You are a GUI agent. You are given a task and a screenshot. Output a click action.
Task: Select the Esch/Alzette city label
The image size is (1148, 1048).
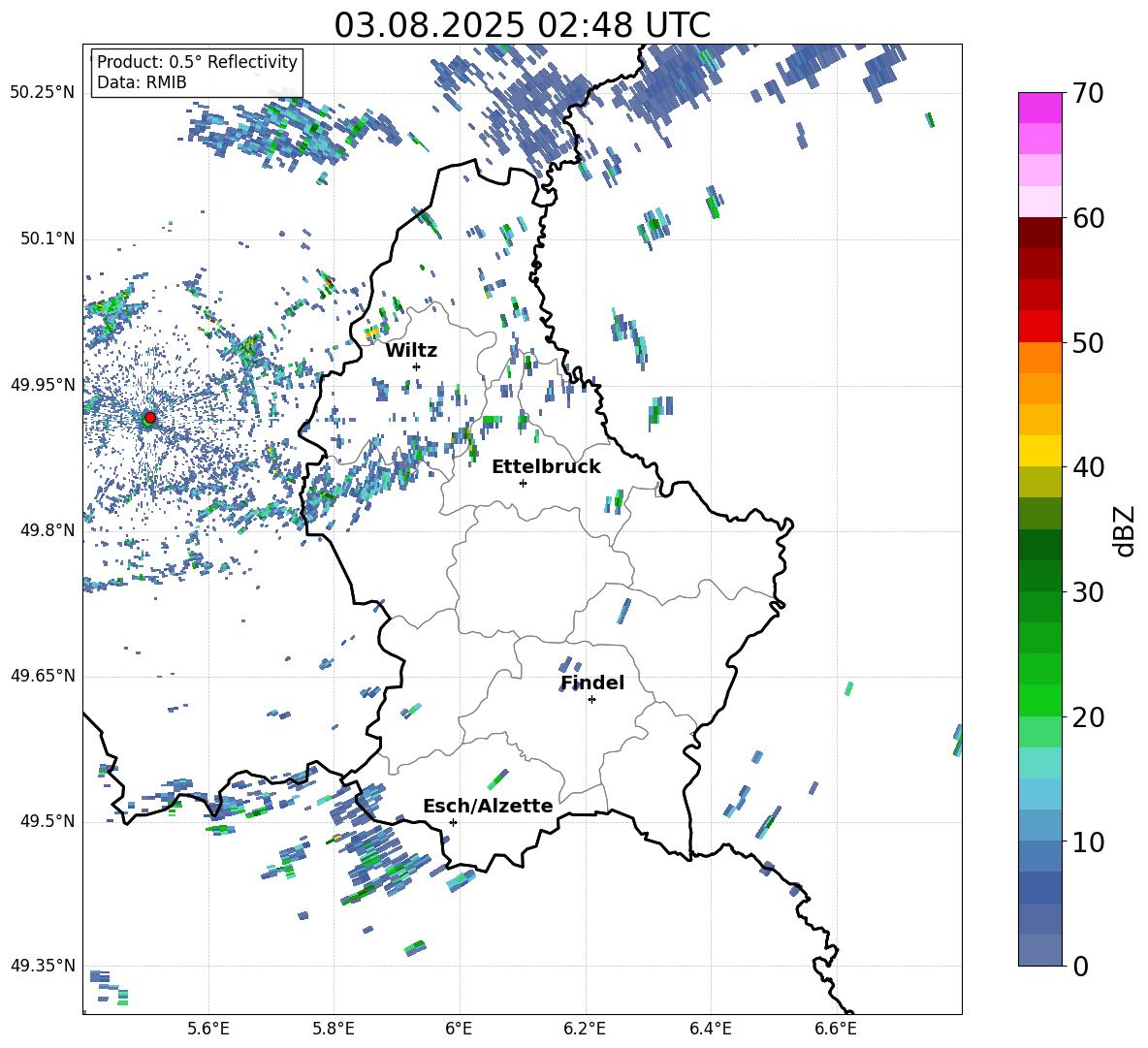pos(488,806)
